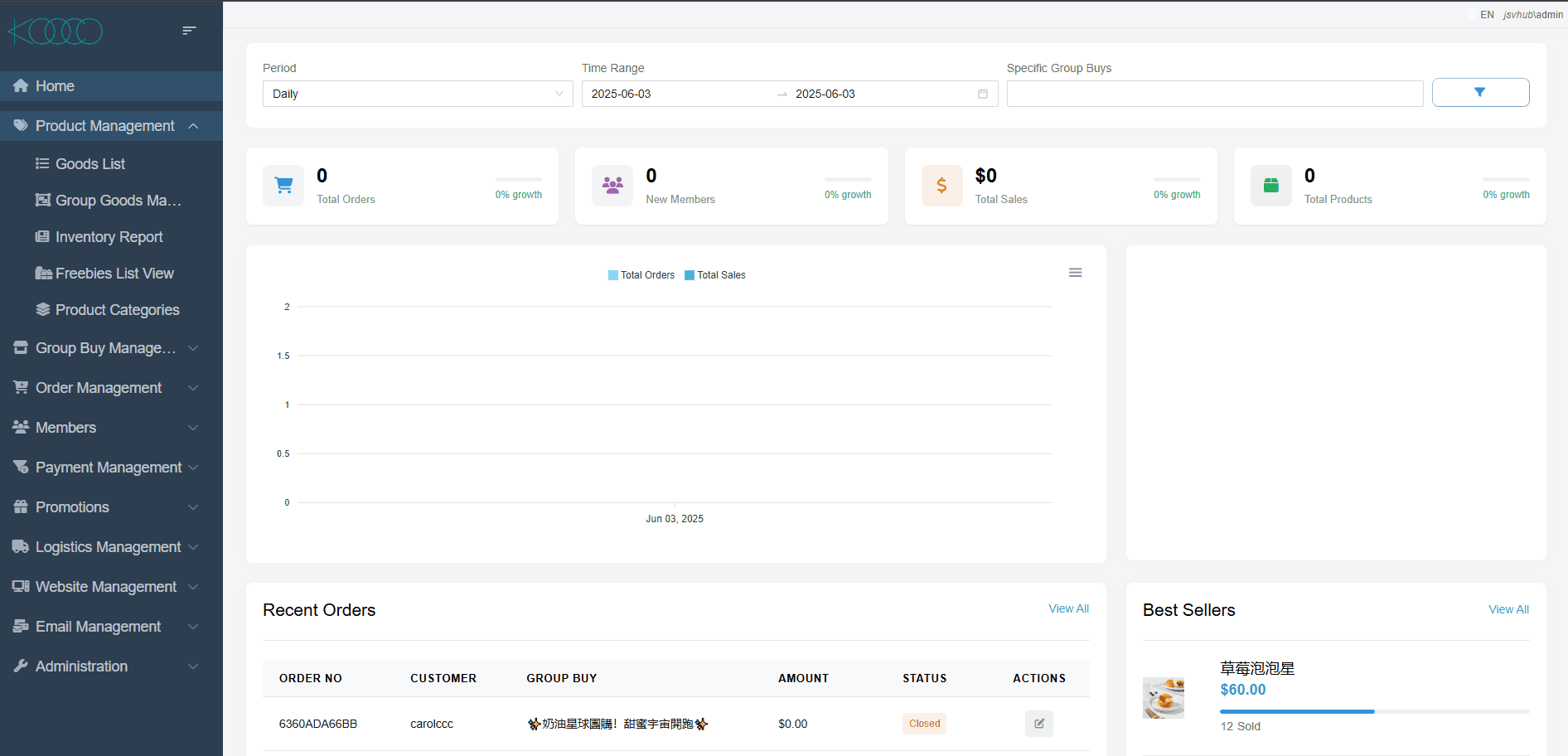The width and height of the screenshot is (1568, 756).
Task: Go to Inventory Report
Action: pyautogui.click(x=109, y=237)
